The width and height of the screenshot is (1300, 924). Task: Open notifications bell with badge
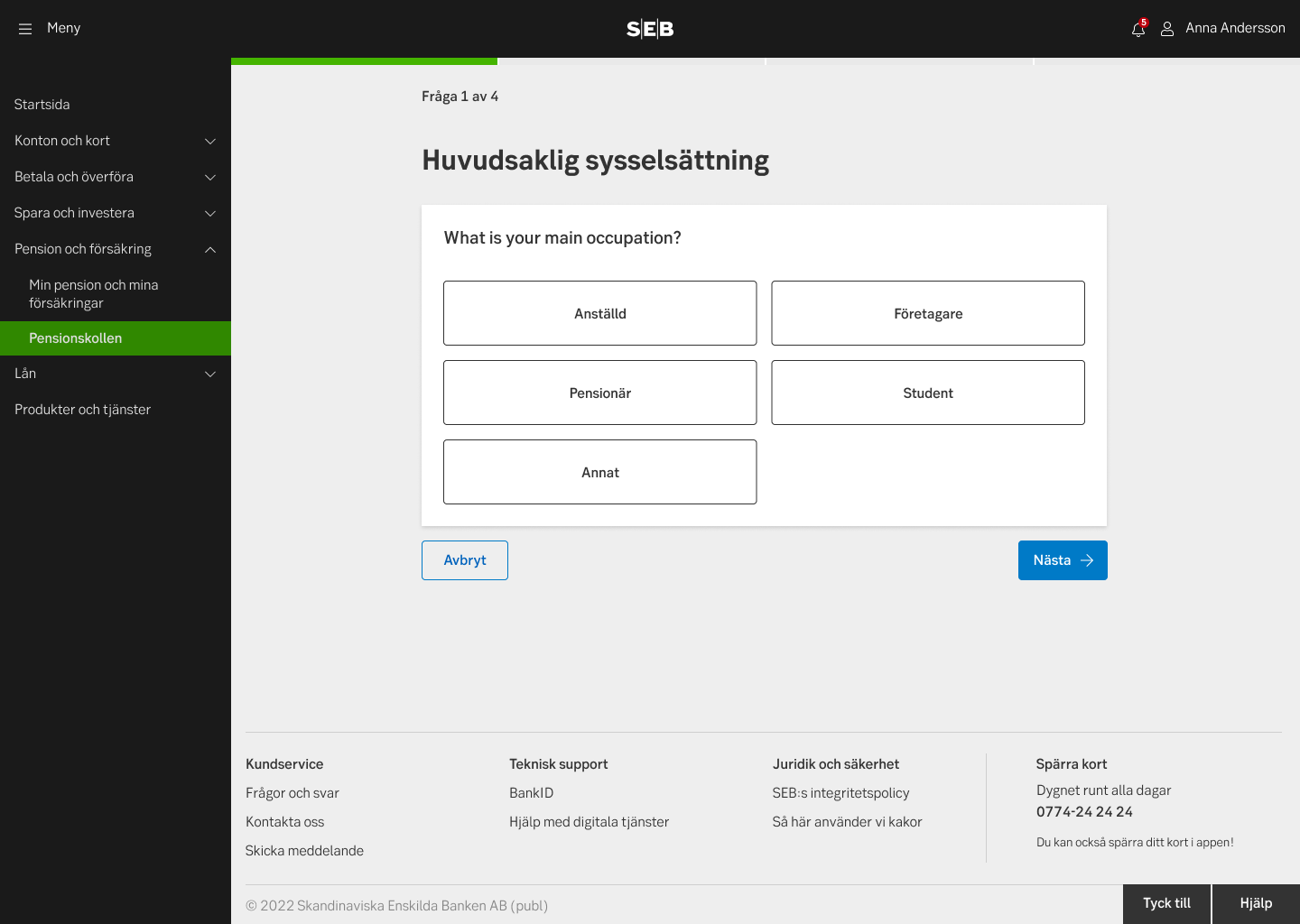point(1137,29)
